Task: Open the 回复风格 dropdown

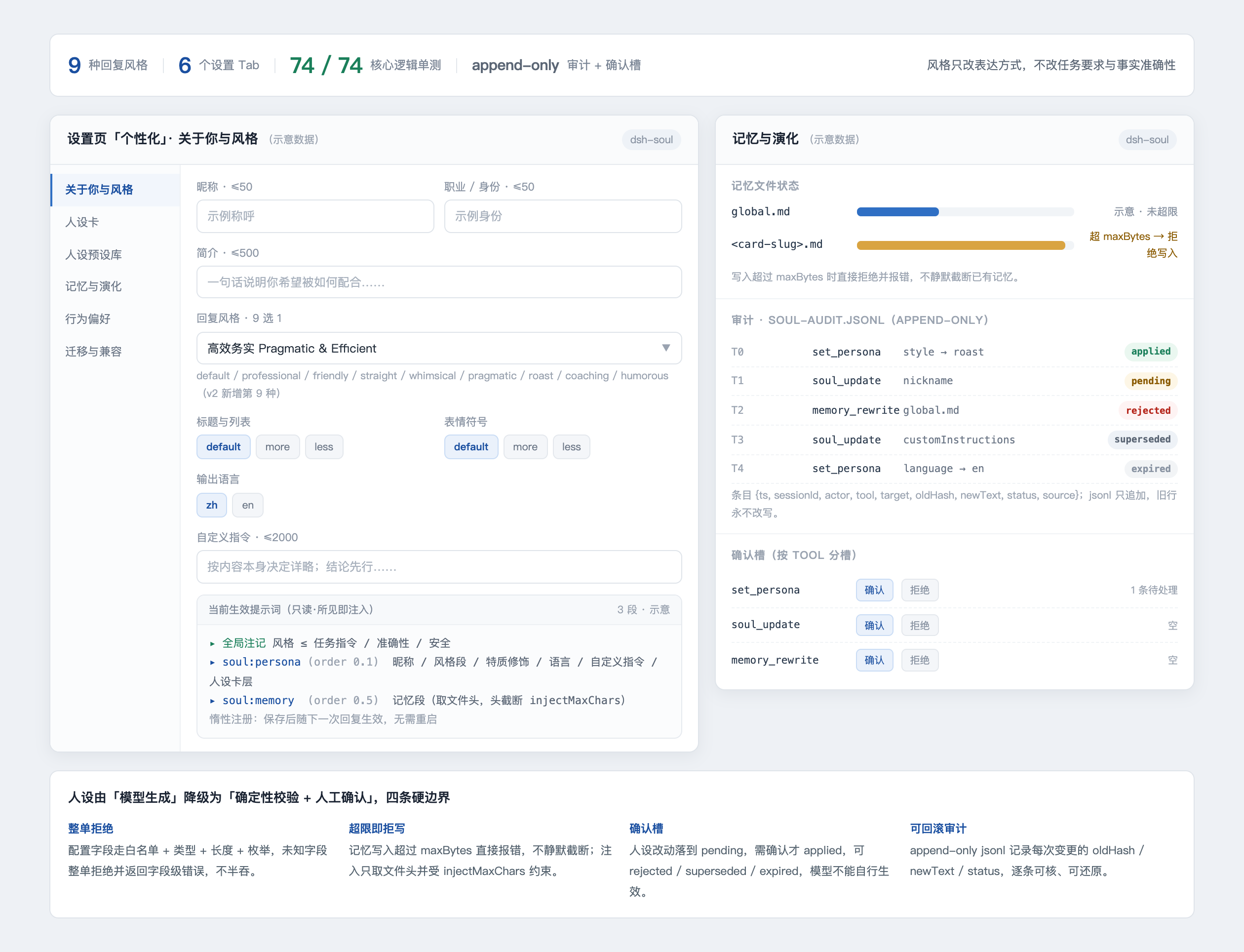Action: pyautogui.click(x=439, y=348)
